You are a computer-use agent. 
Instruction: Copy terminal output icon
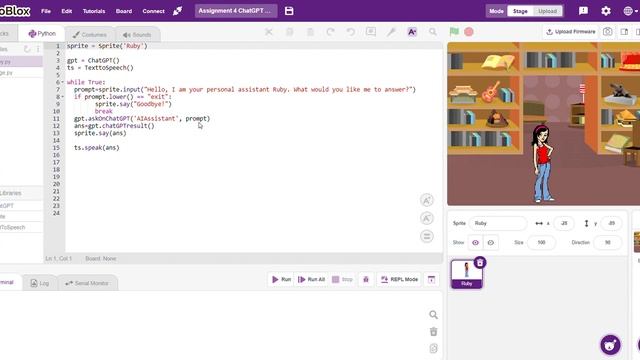433,348
